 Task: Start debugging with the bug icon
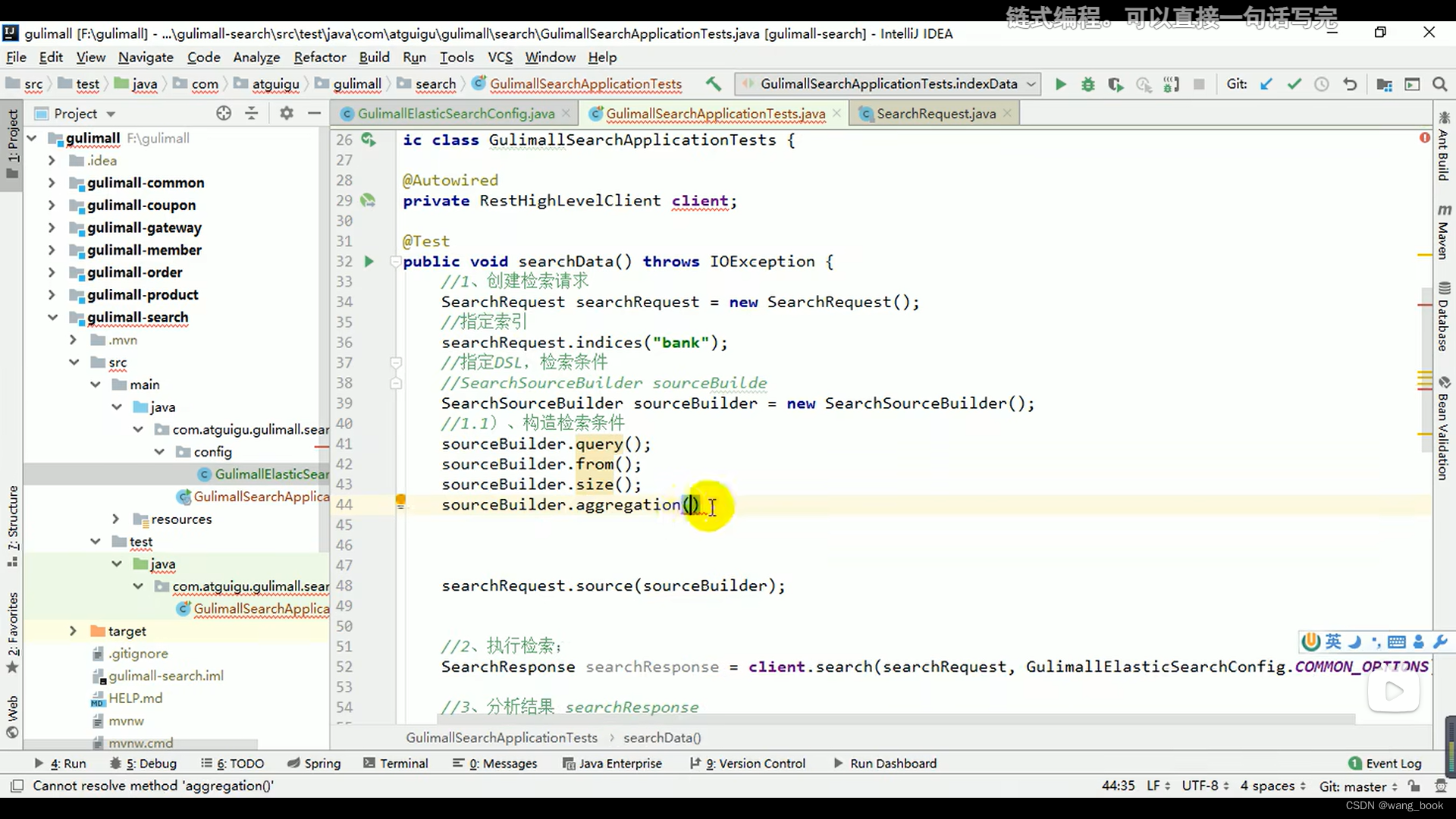[x=1088, y=84]
